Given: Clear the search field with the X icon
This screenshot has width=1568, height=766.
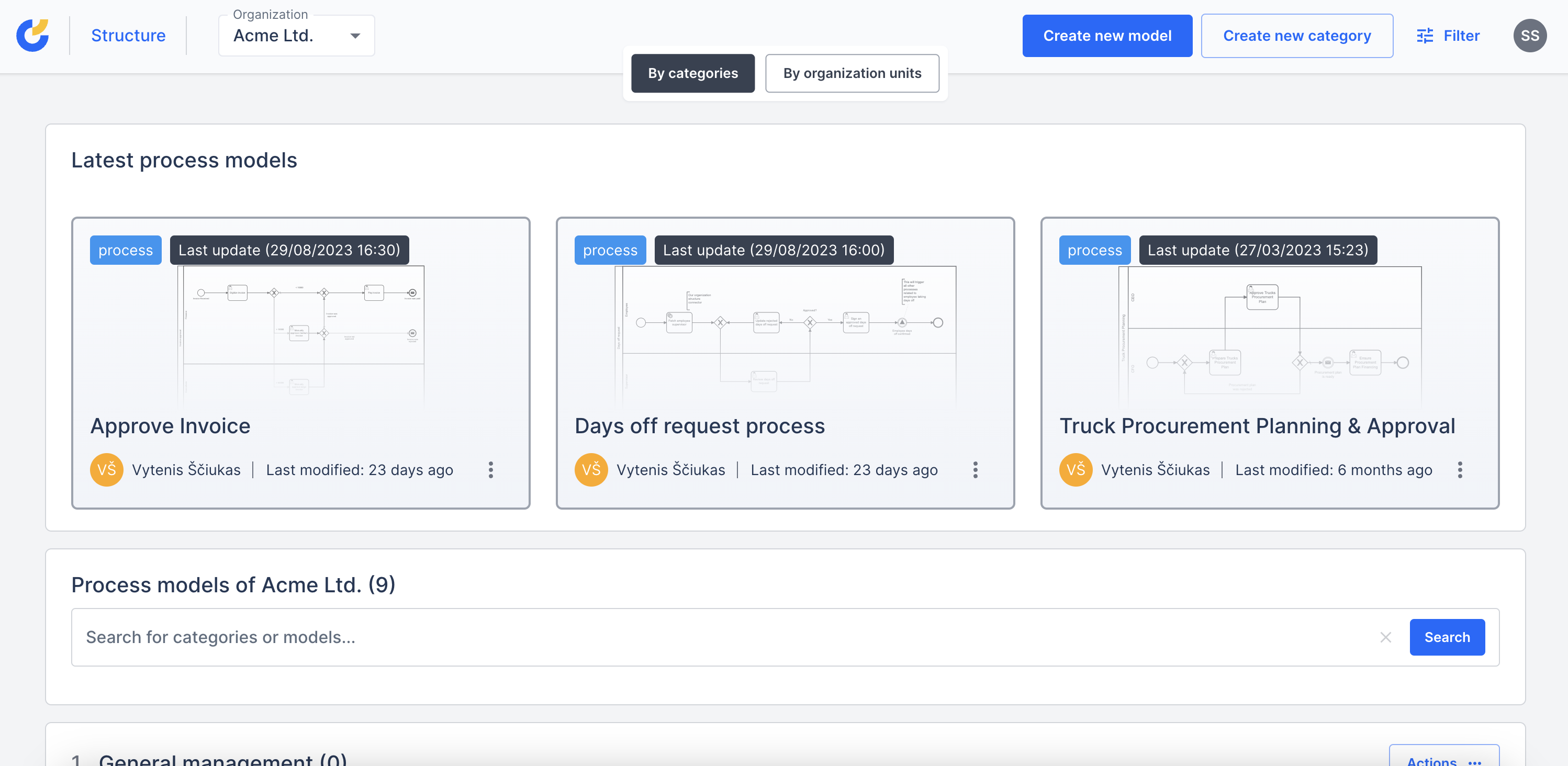Looking at the screenshot, I should 1386,637.
